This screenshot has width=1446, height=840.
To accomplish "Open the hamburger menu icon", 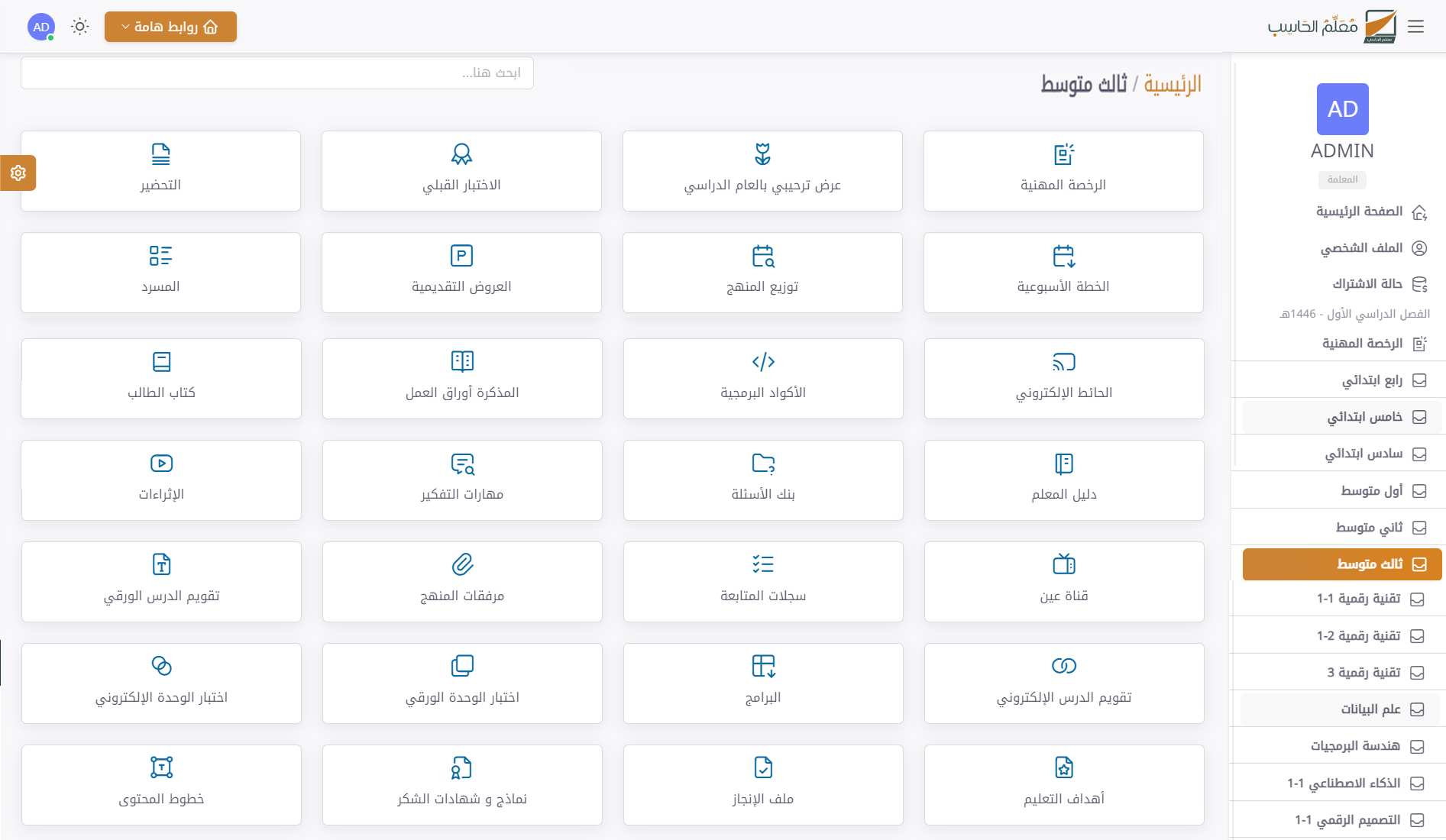I will tap(1415, 27).
